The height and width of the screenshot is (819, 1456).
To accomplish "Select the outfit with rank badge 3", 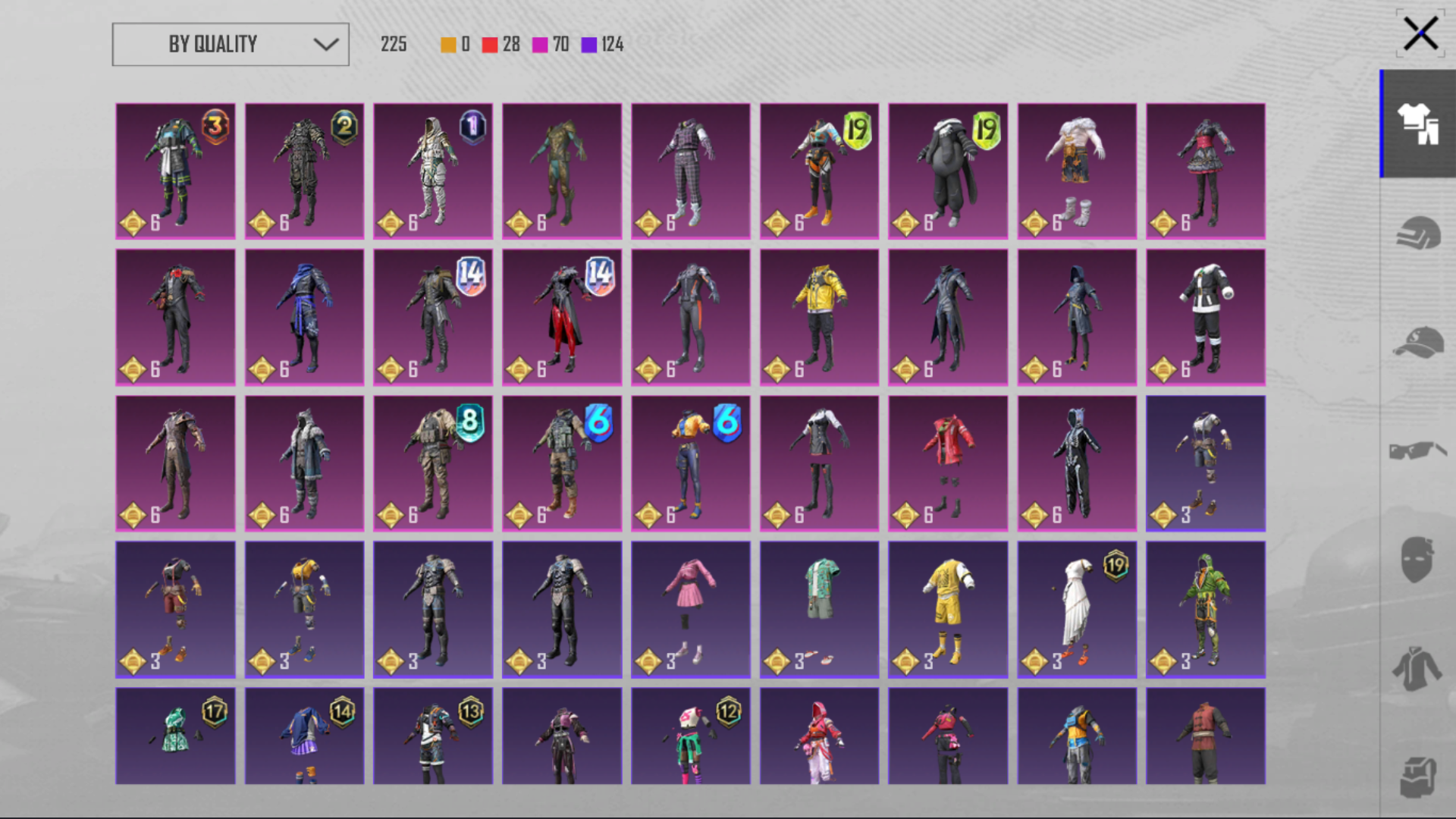I will (175, 171).
